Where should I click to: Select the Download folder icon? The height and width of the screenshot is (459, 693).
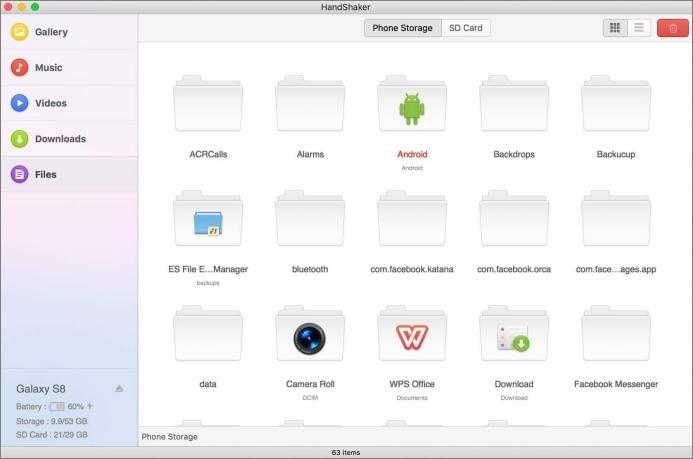coord(514,334)
